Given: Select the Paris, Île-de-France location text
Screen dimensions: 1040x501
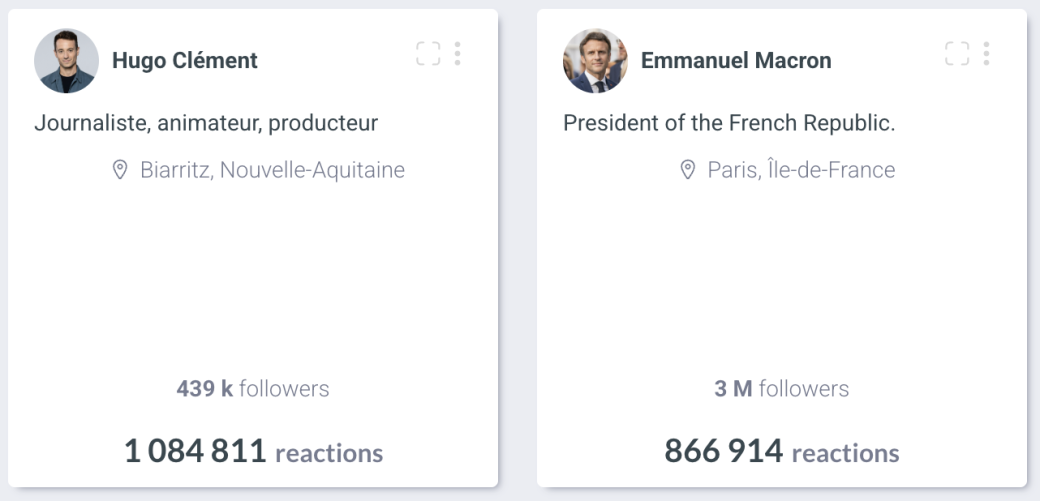Looking at the screenshot, I should pyautogui.click(x=801, y=170).
